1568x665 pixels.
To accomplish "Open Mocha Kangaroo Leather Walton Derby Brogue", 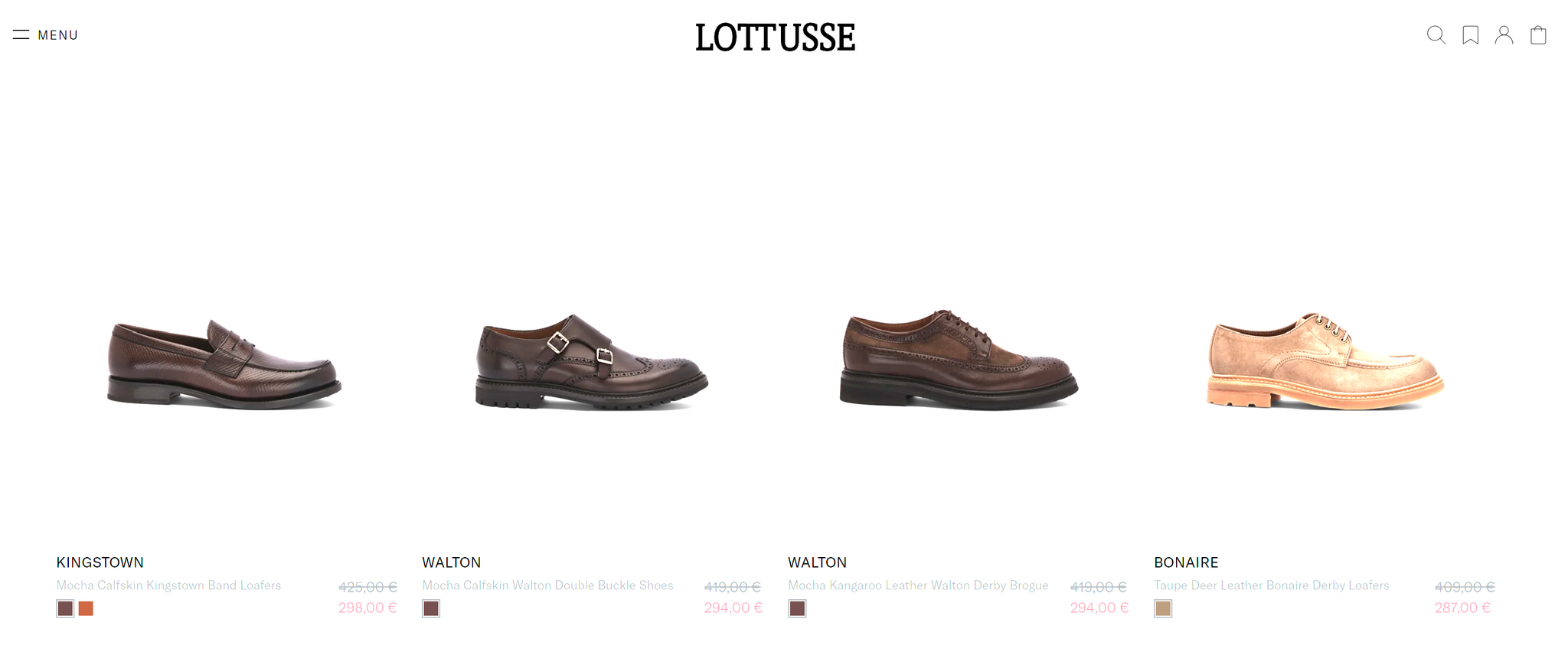I will 918,585.
